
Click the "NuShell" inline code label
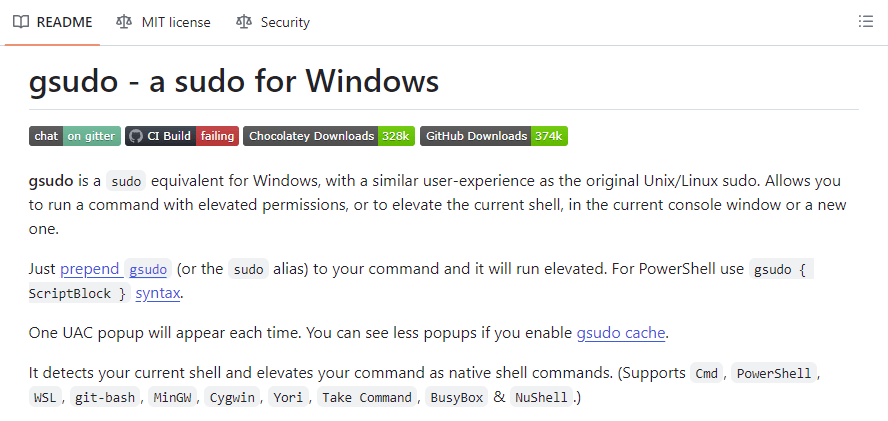[540, 397]
